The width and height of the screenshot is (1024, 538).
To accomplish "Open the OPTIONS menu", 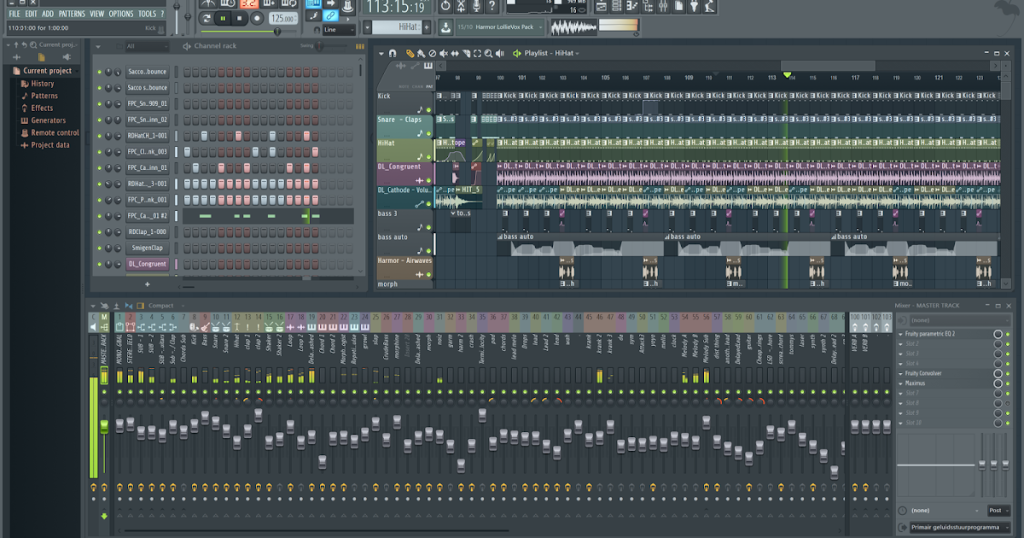I will [121, 14].
